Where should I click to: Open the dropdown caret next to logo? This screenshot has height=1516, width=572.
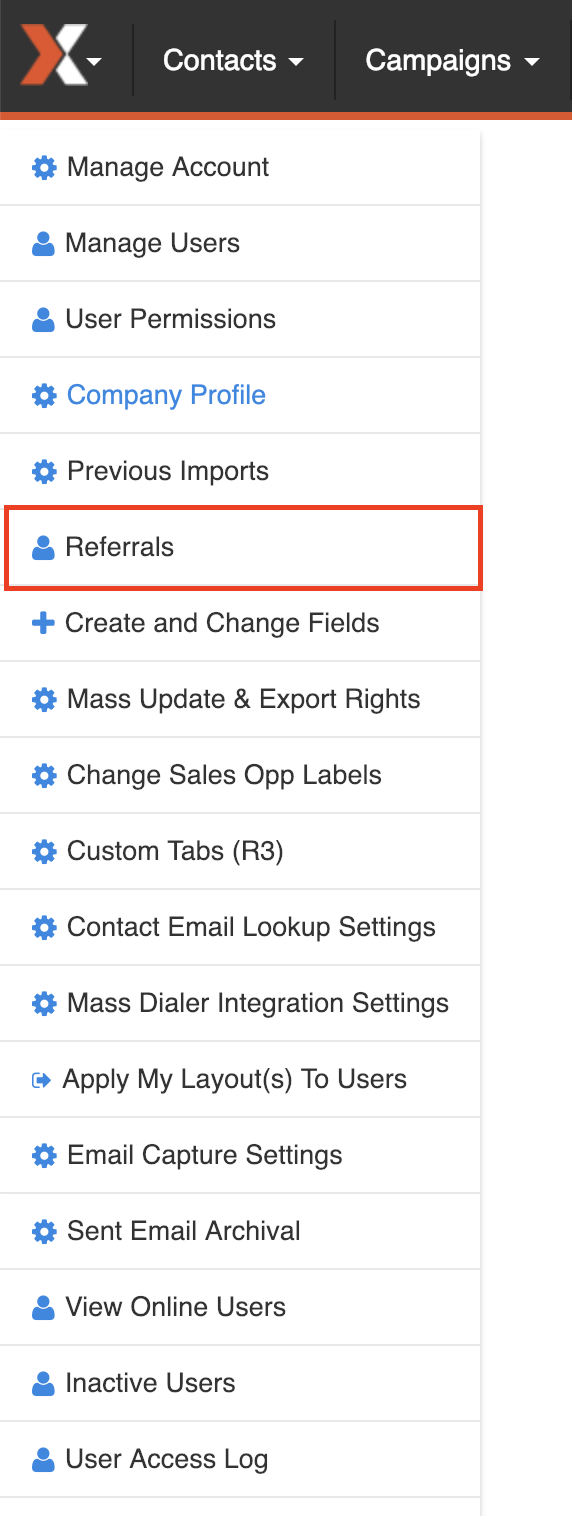(94, 62)
